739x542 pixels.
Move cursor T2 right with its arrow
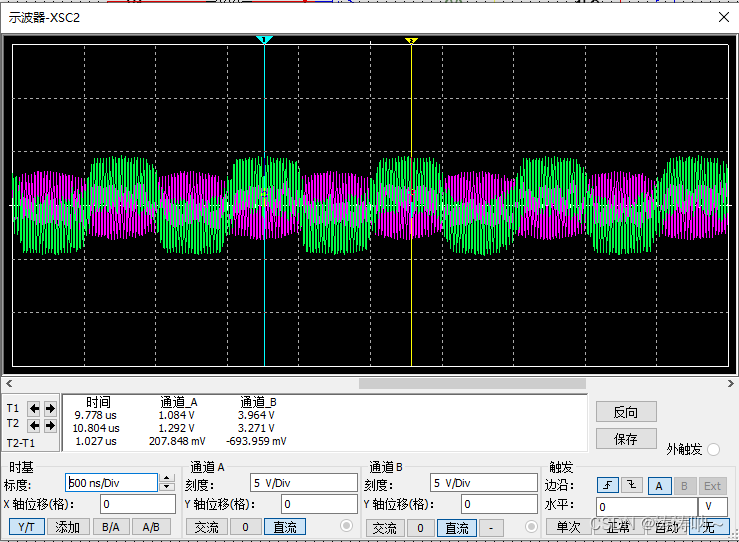coord(50,426)
